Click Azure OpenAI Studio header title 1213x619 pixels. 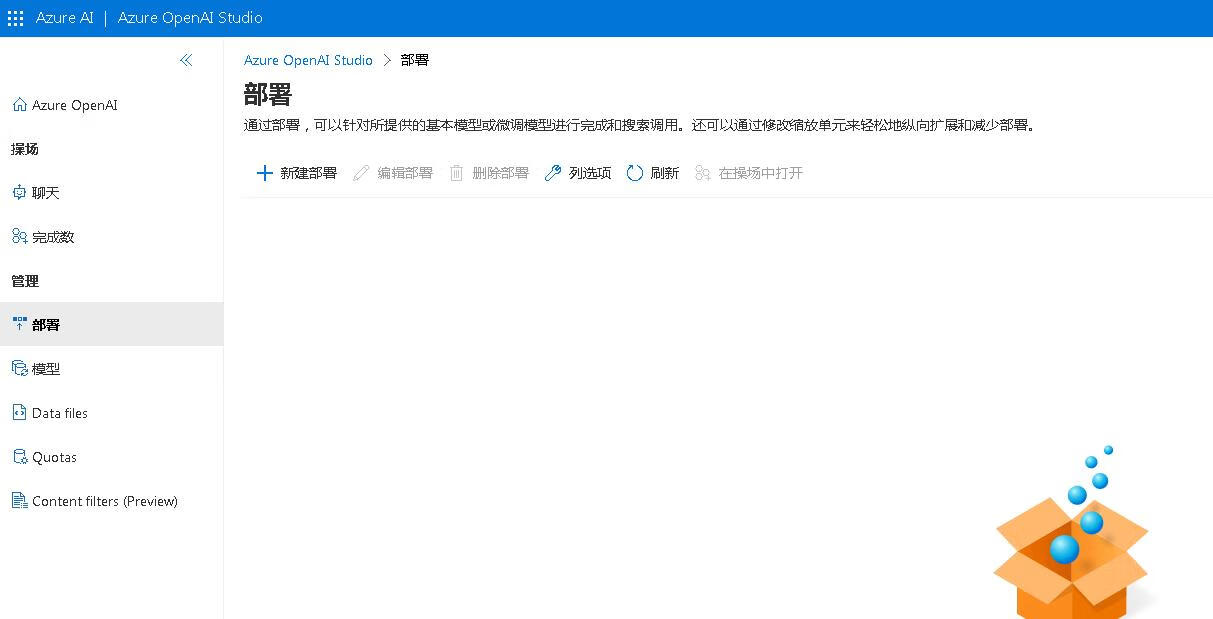190,18
